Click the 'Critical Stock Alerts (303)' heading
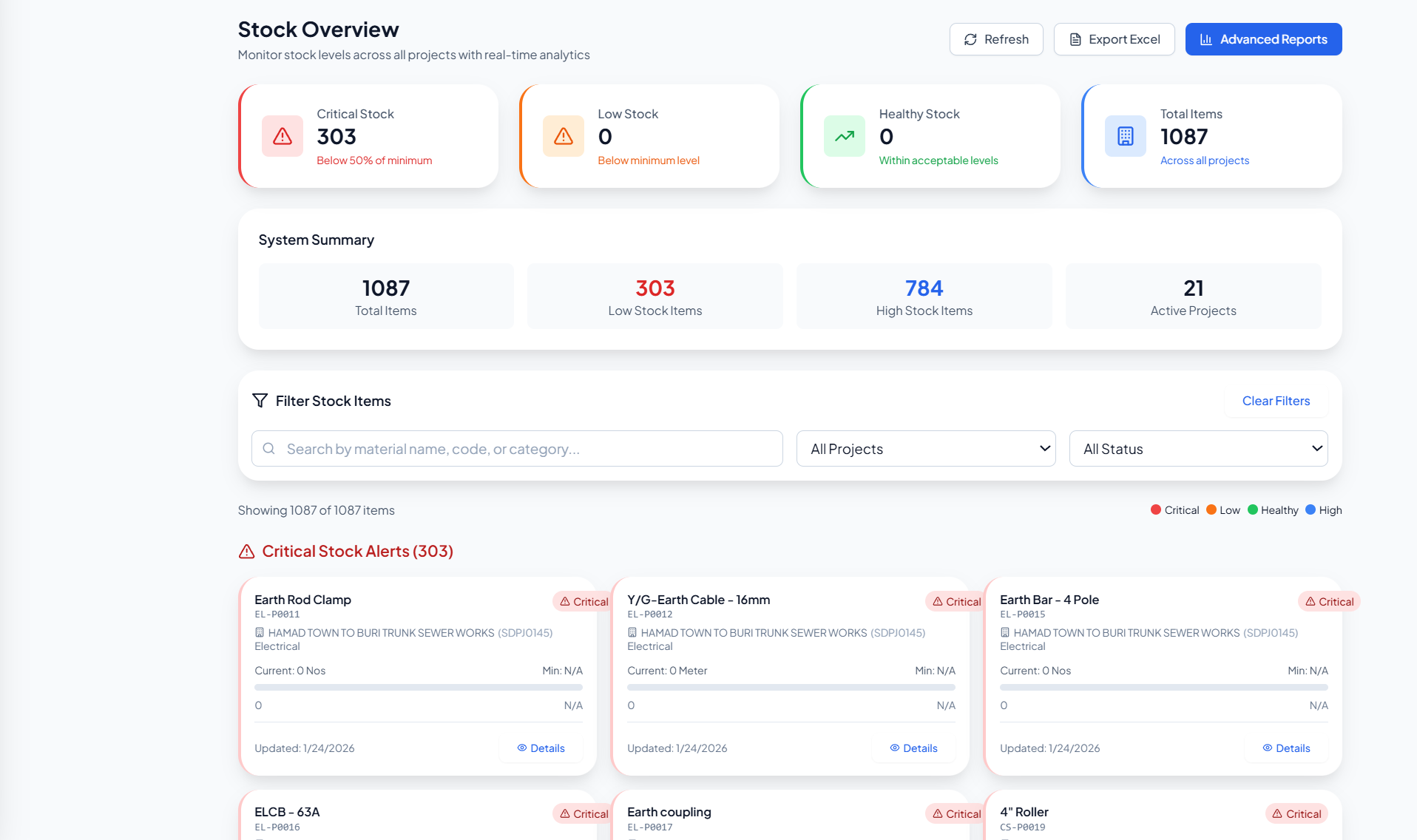The width and height of the screenshot is (1417, 840). [x=357, y=552]
